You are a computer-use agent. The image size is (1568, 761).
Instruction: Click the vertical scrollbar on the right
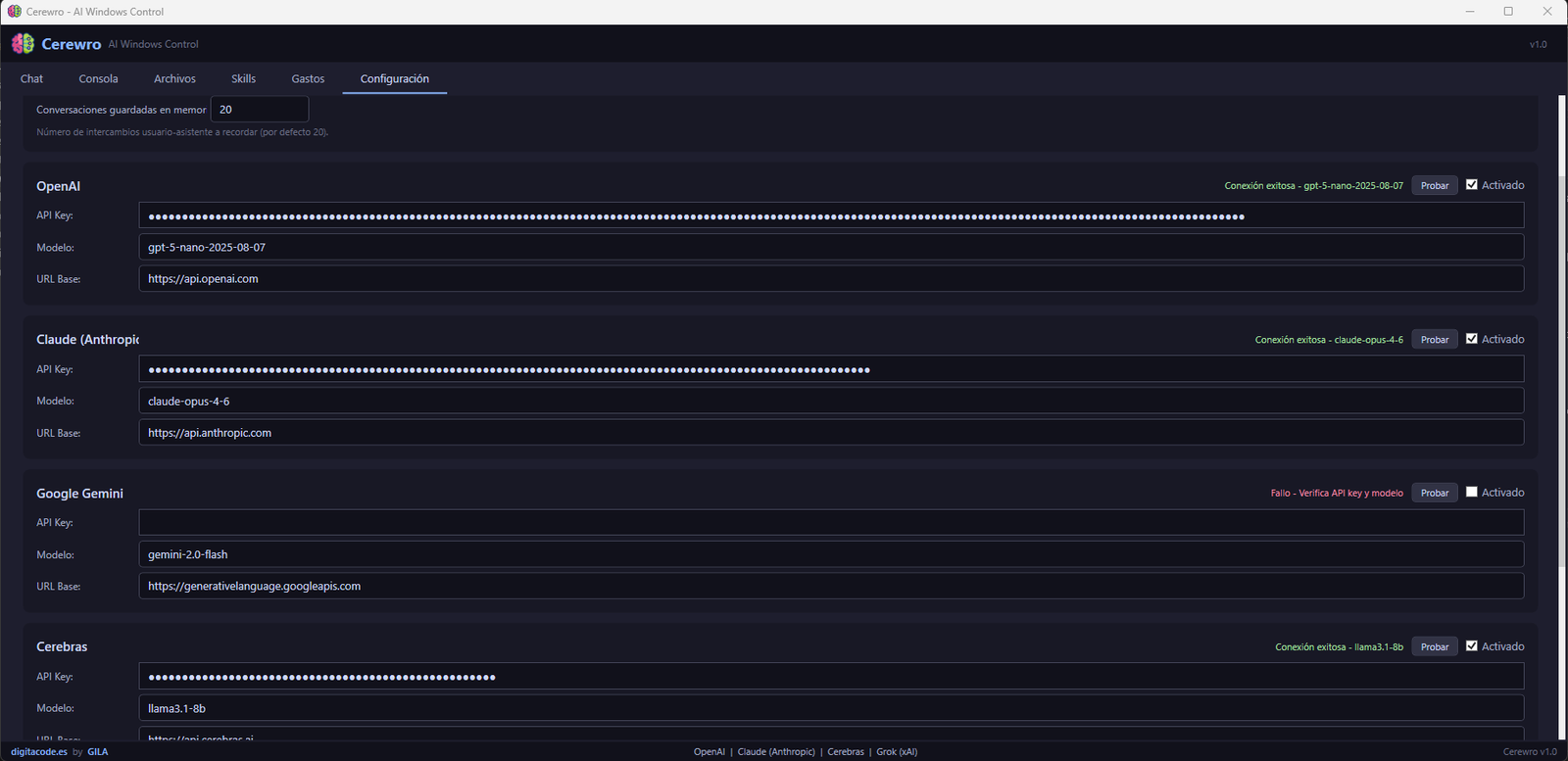(1562, 333)
